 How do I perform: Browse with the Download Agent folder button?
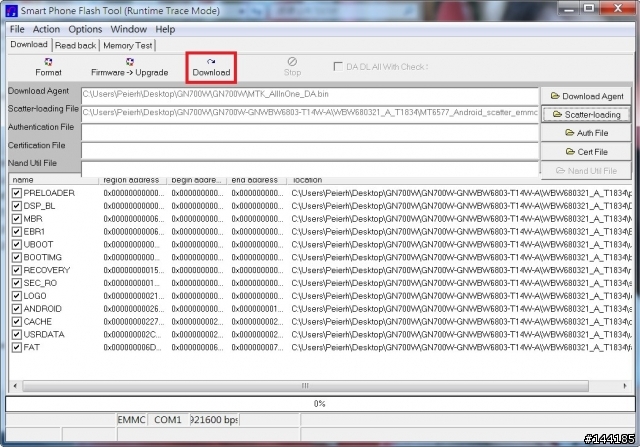click(586, 96)
